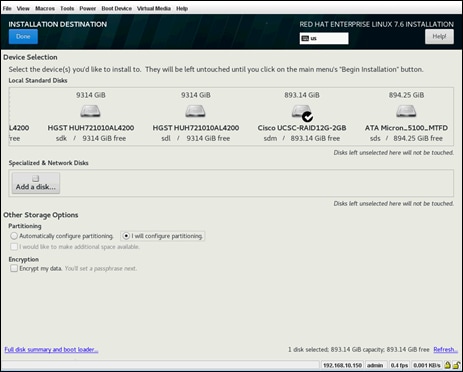This screenshot has width=463, height=372.
Task: Click 192.168.10.150 in the status bar
Action: [x=342, y=365]
